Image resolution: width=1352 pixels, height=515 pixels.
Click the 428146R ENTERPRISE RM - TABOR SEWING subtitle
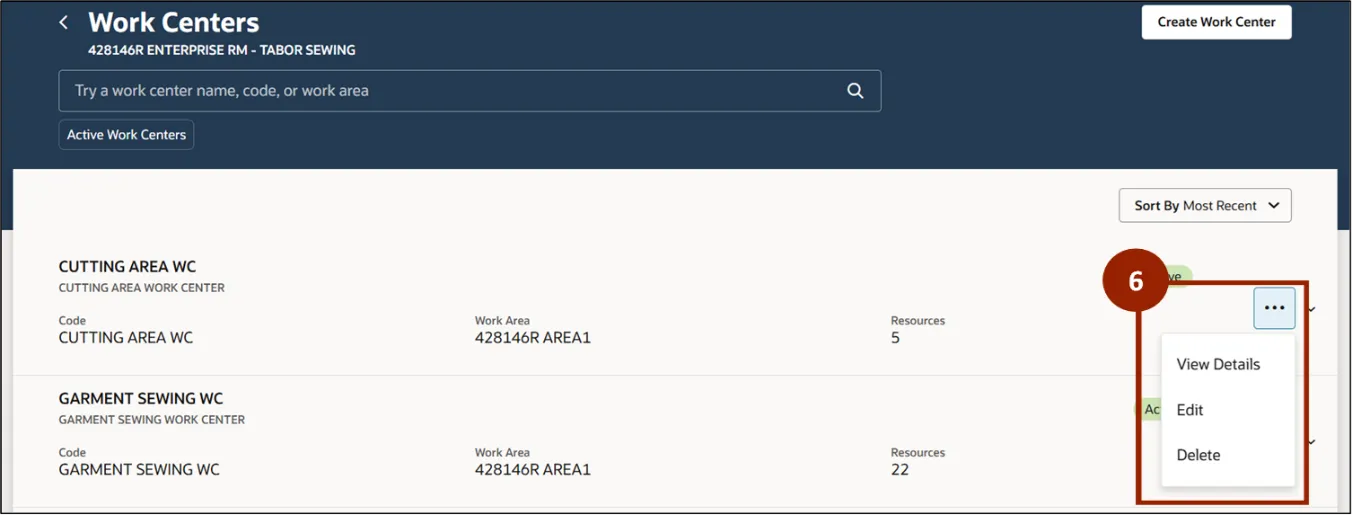pos(221,50)
